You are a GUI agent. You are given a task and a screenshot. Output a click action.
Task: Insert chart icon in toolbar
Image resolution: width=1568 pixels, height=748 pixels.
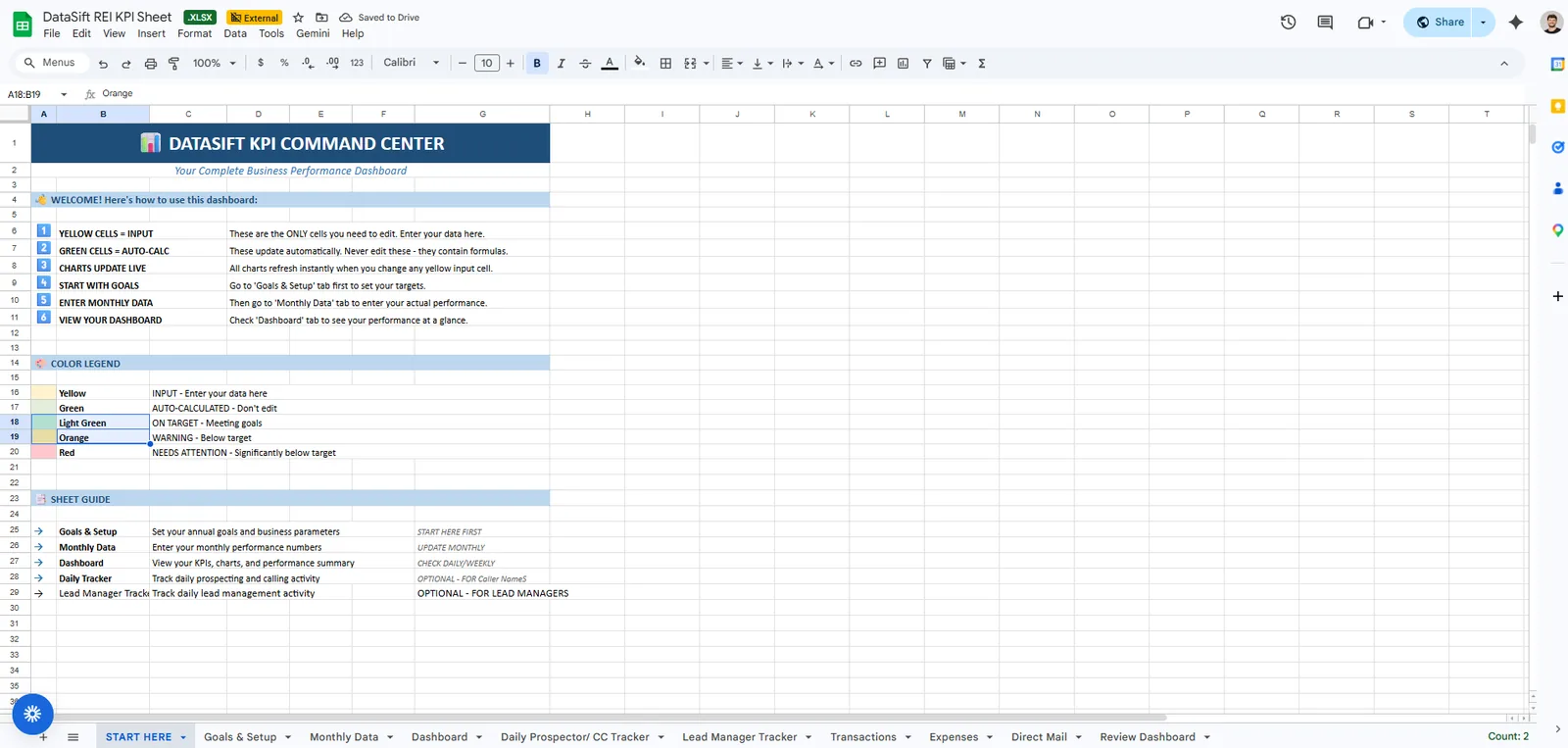[903, 63]
